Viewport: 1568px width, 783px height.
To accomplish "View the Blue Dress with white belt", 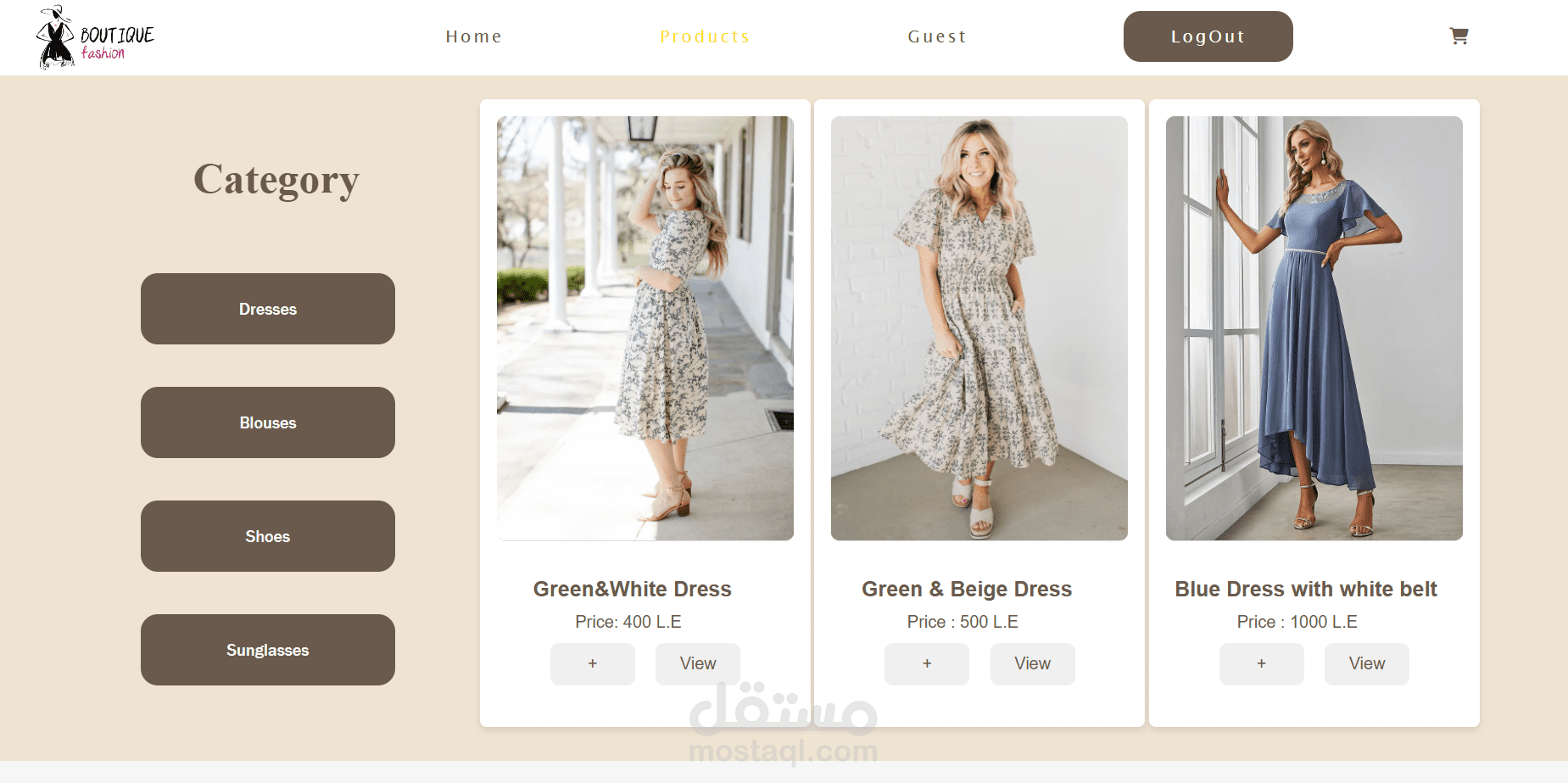I will click(1366, 664).
